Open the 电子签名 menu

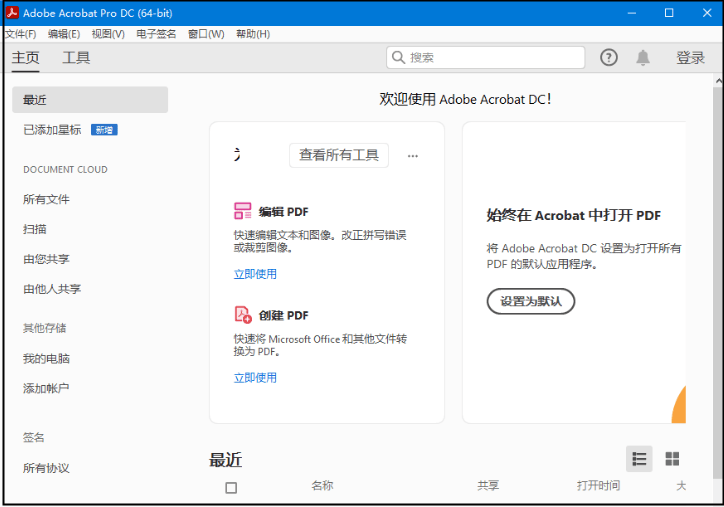(156, 34)
